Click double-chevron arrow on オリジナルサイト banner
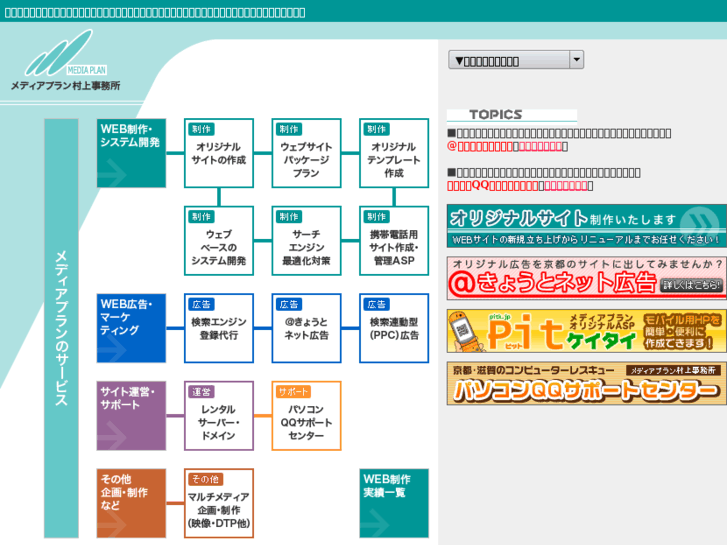The image size is (727, 545). 700,223
